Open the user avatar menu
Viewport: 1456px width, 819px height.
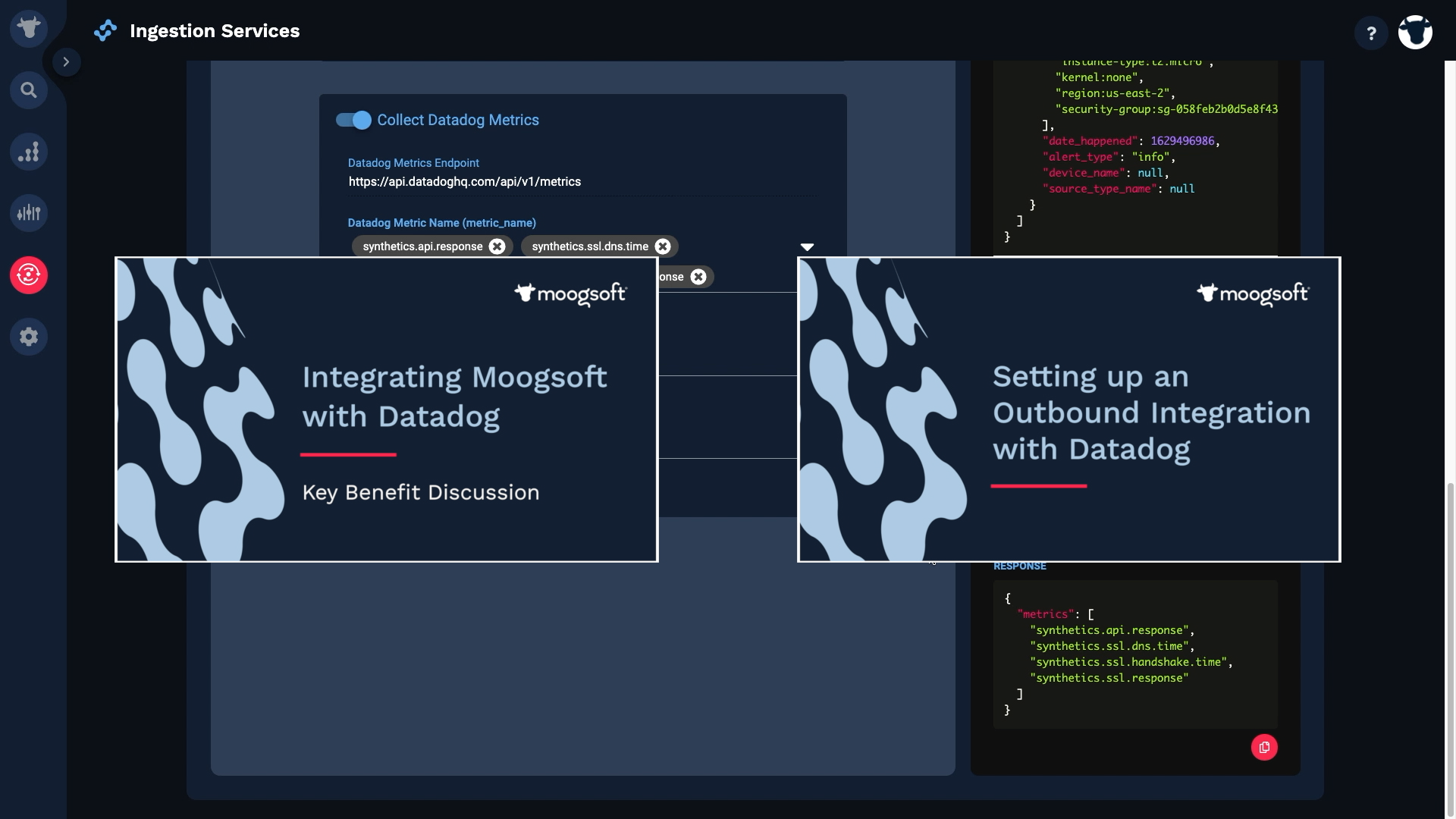click(1415, 33)
